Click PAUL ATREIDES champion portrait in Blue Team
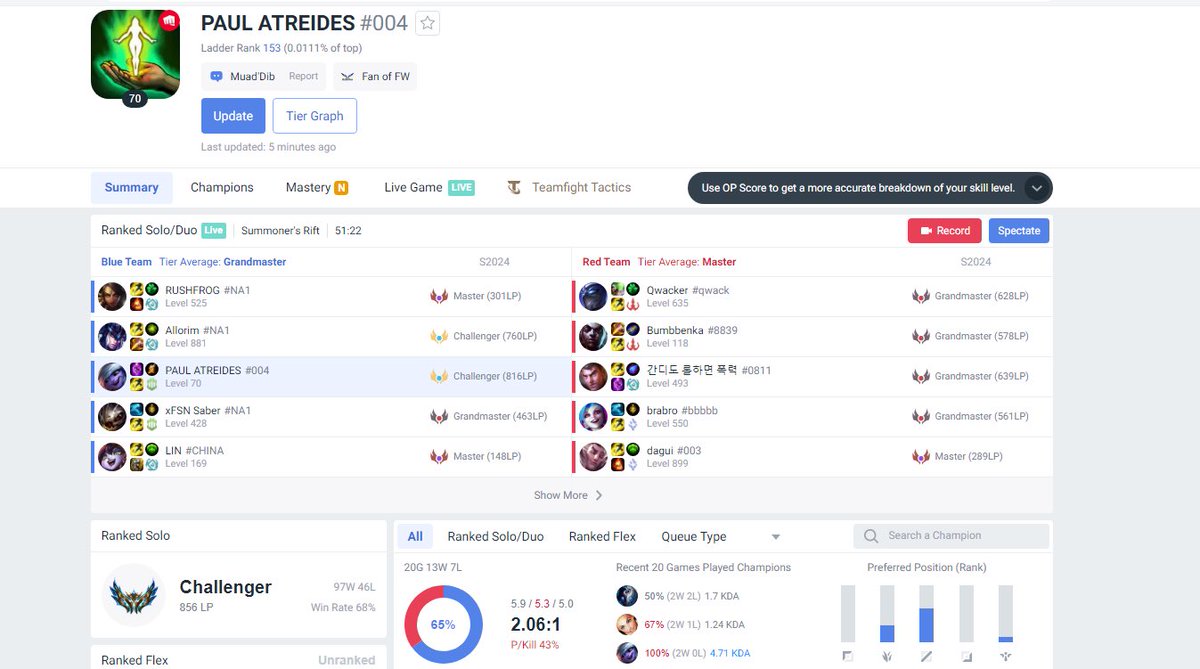The width and height of the screenshot is (1200, 669). coord(112,376)
